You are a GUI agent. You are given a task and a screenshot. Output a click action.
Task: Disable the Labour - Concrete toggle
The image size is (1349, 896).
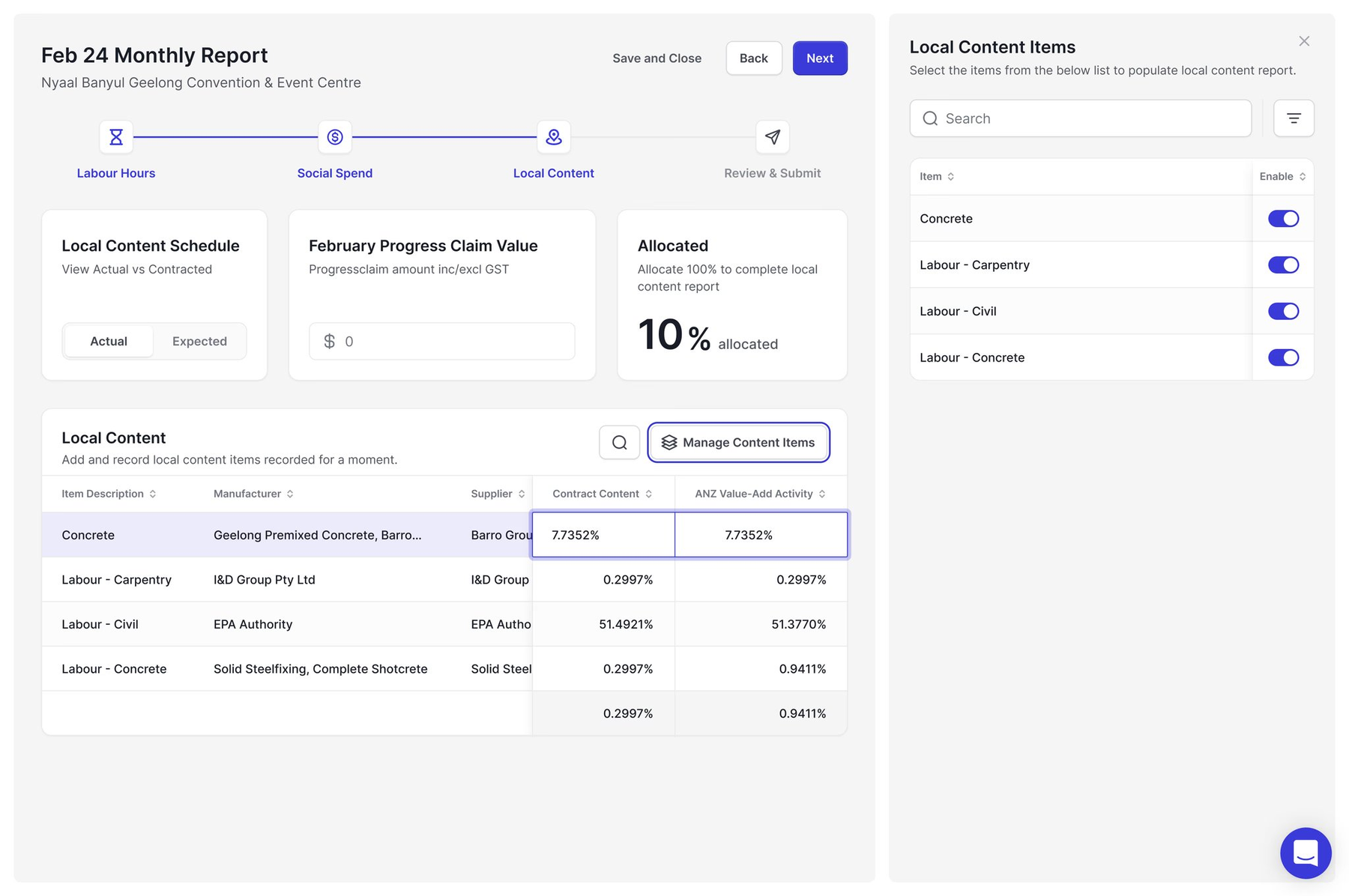[1283, 358]
